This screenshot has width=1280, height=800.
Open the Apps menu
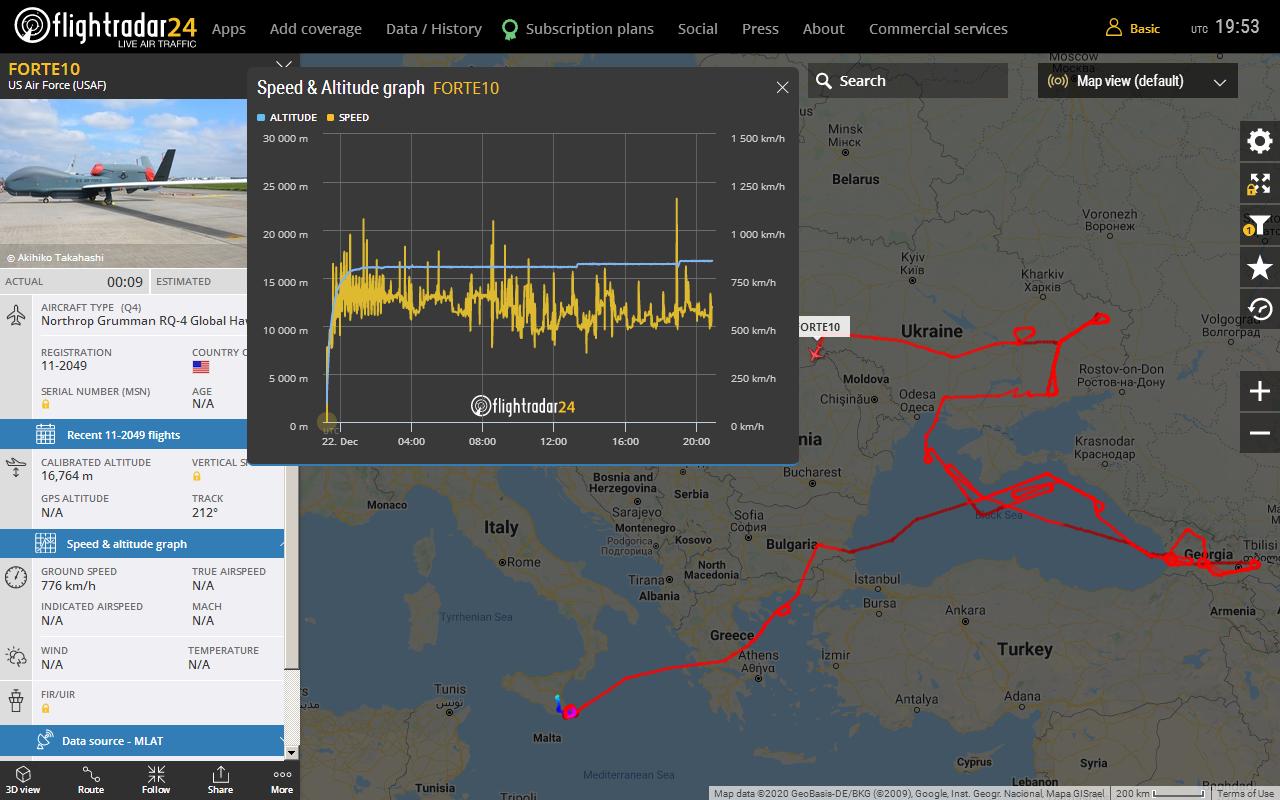click(x=229, y=29)
